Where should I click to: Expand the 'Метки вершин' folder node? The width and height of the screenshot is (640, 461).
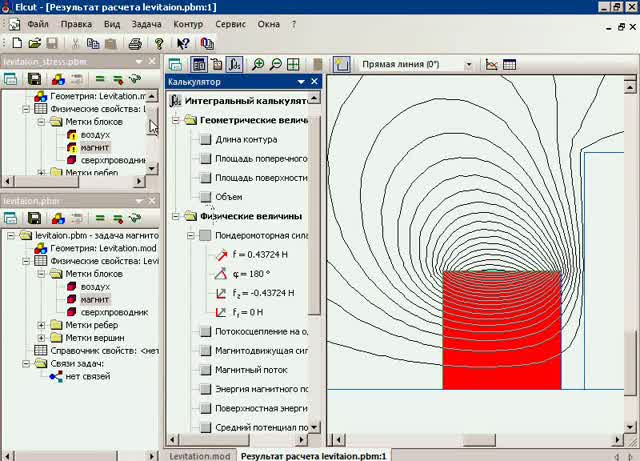[41, 338]
